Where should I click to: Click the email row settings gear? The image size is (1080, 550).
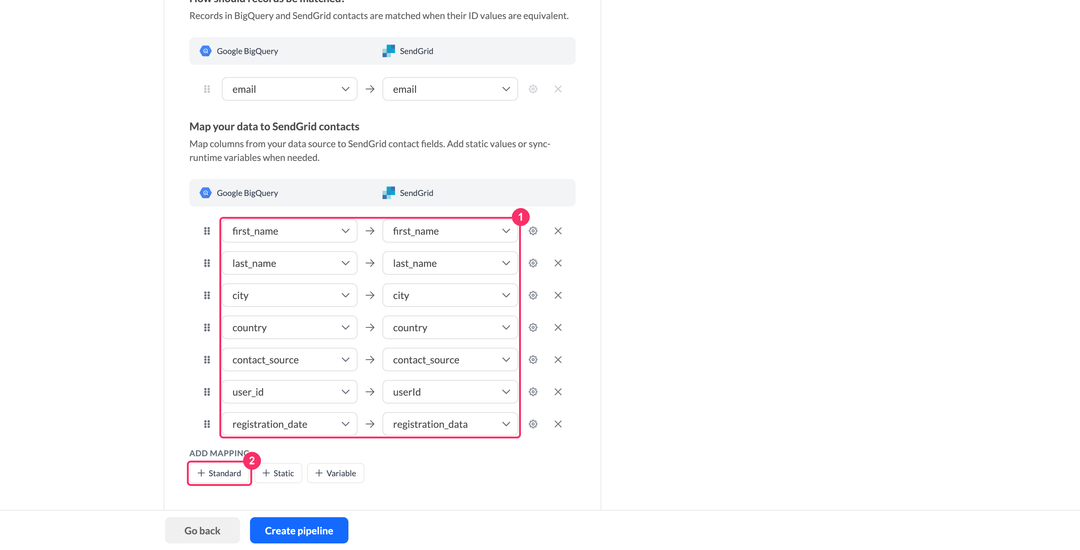point(533,89)
